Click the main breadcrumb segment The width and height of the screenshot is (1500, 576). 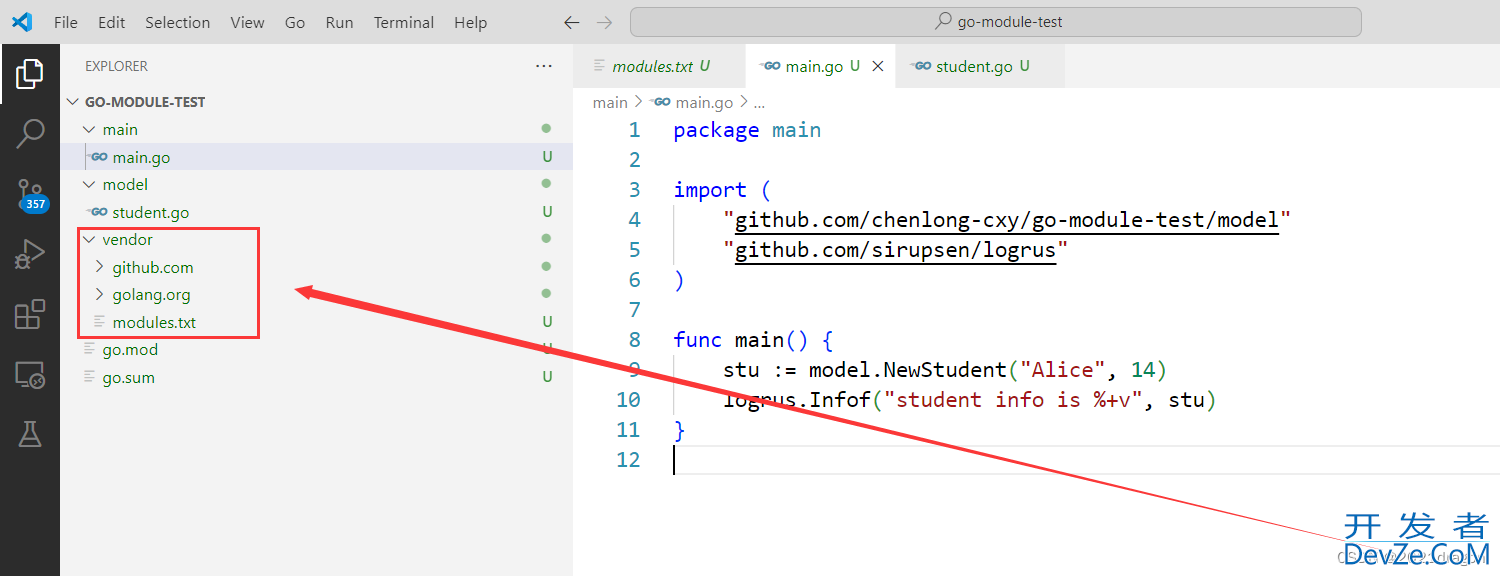[610, 102]
